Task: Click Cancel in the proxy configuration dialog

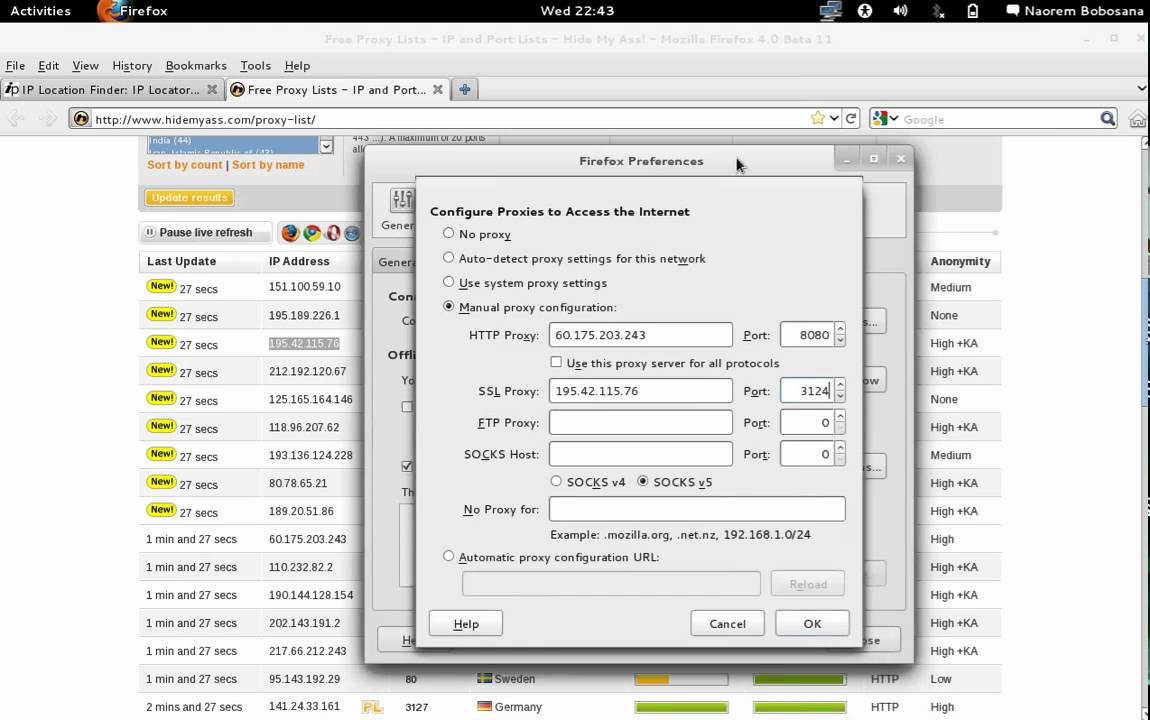Action: click(x=727, y=623)
